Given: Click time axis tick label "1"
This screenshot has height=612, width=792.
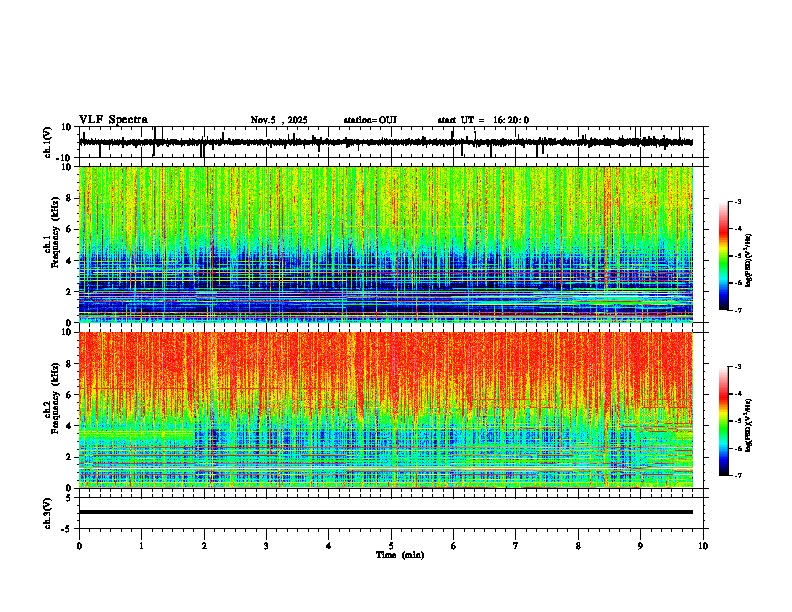Looking at the screenshot, I should pos(141,546).
